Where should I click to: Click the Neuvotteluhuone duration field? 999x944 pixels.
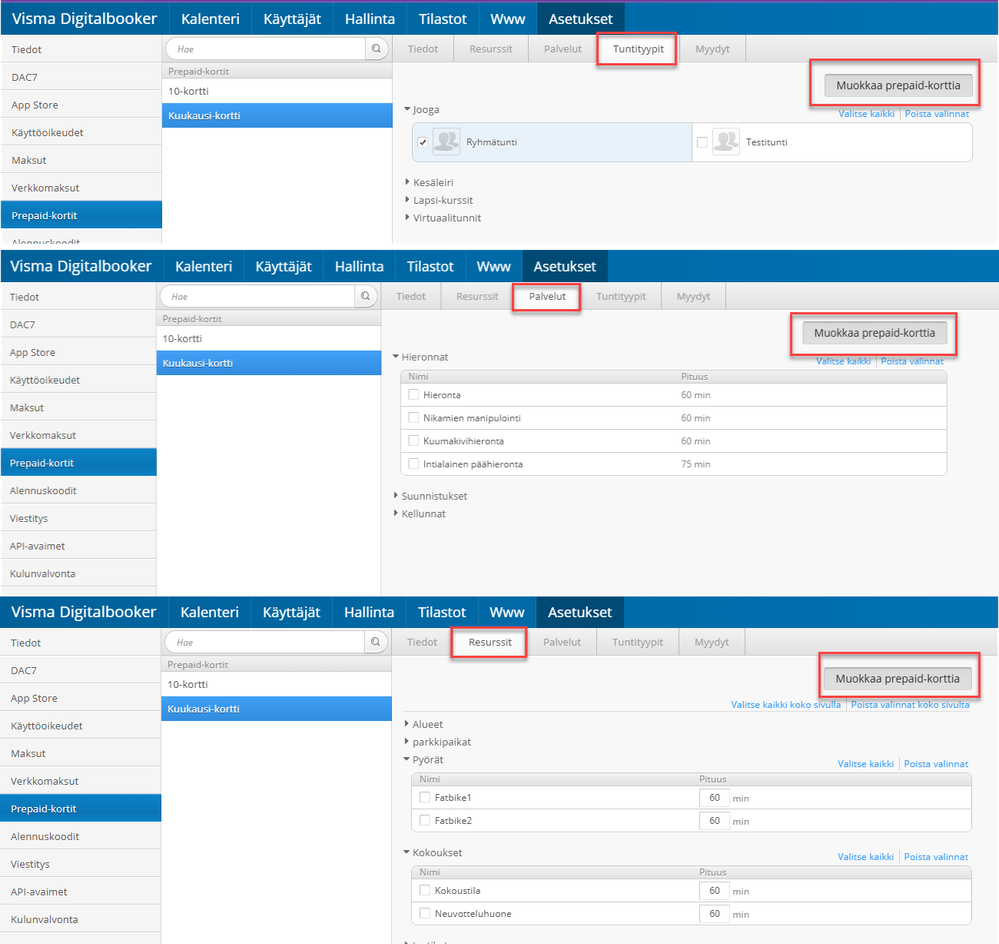[714, 913]
